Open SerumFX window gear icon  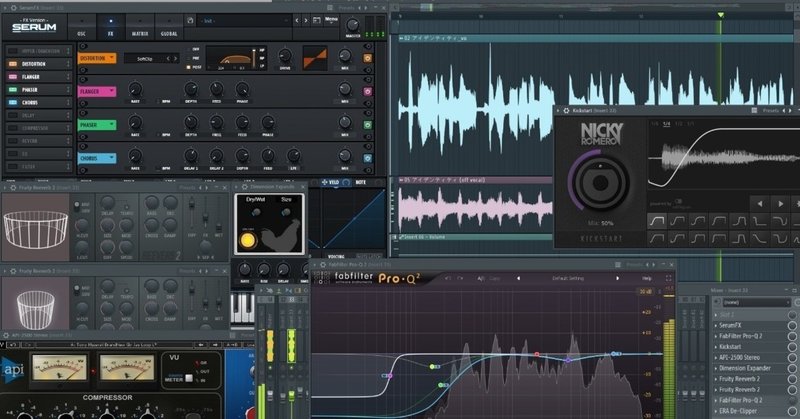tap(13, 8)
